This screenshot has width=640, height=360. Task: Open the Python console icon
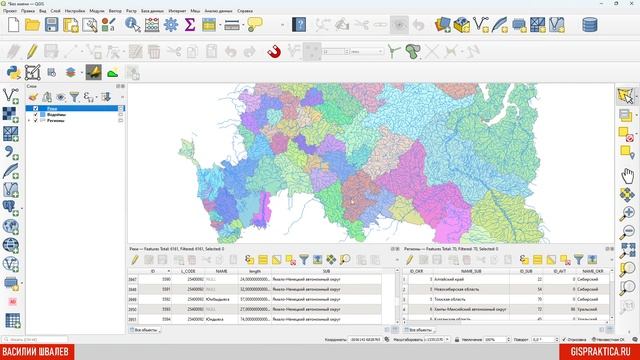pos(13,73)
